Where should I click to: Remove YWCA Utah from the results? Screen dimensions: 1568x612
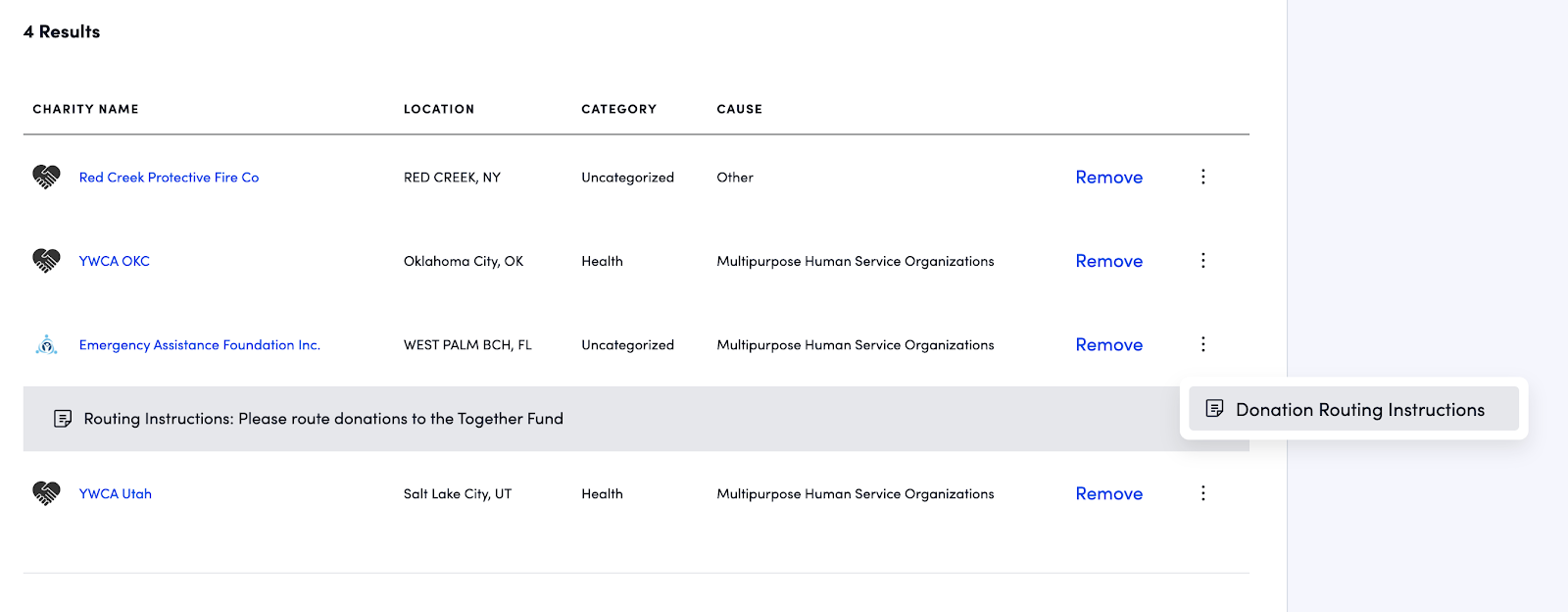[x=1108, y=494]
